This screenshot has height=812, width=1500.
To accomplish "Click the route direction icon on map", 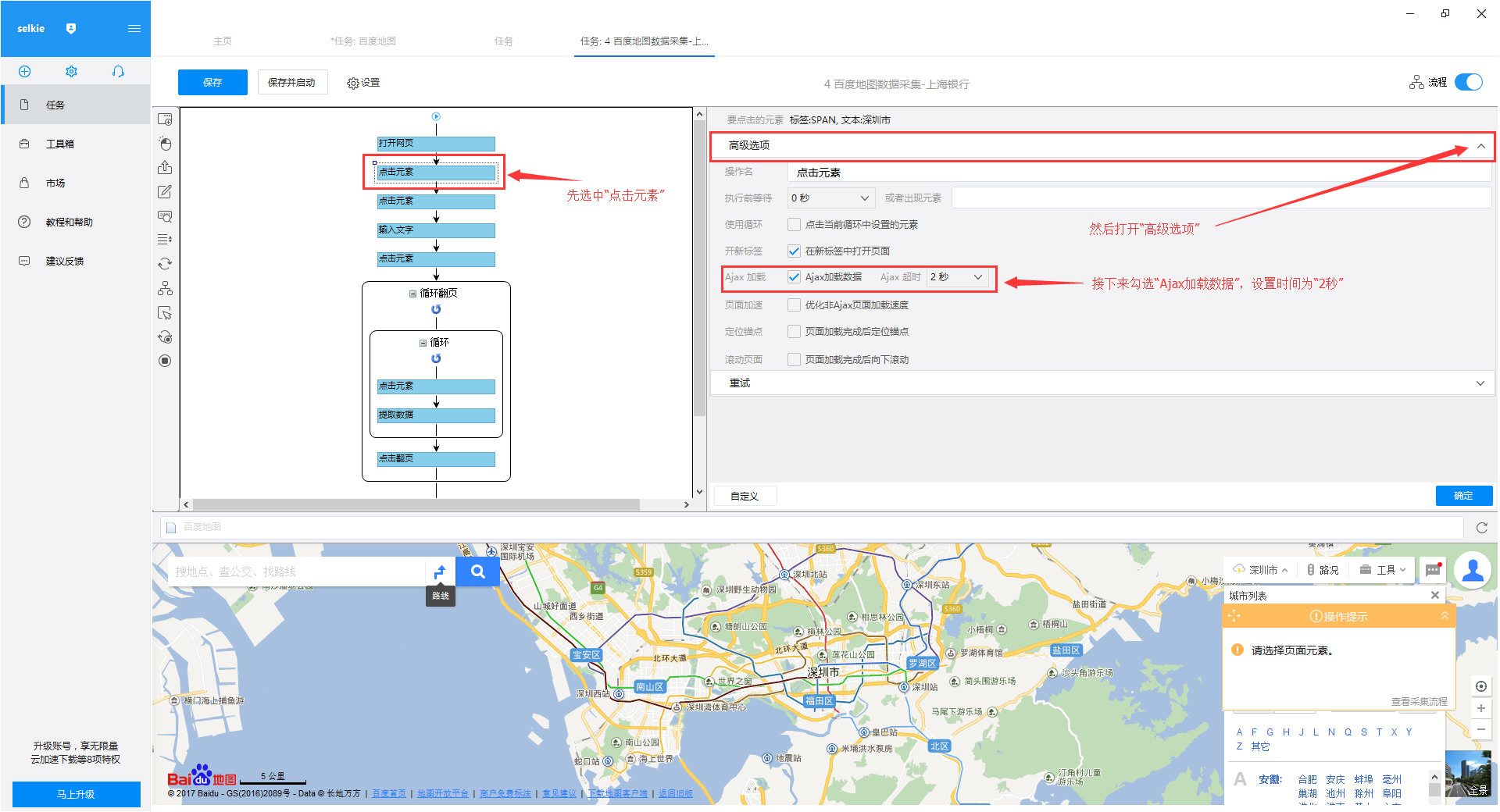I will click(440, 572).
